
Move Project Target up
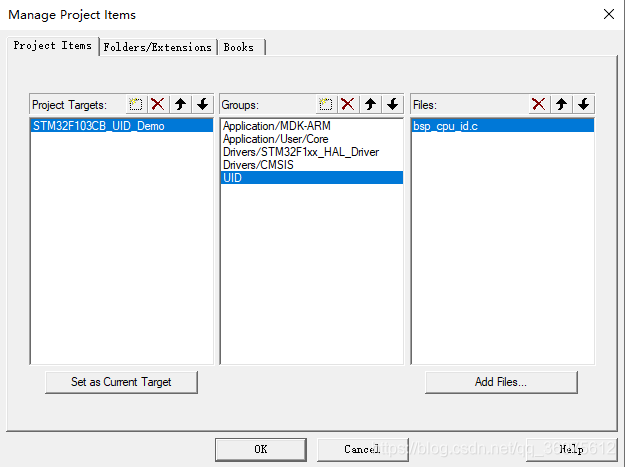pos(181,105)
